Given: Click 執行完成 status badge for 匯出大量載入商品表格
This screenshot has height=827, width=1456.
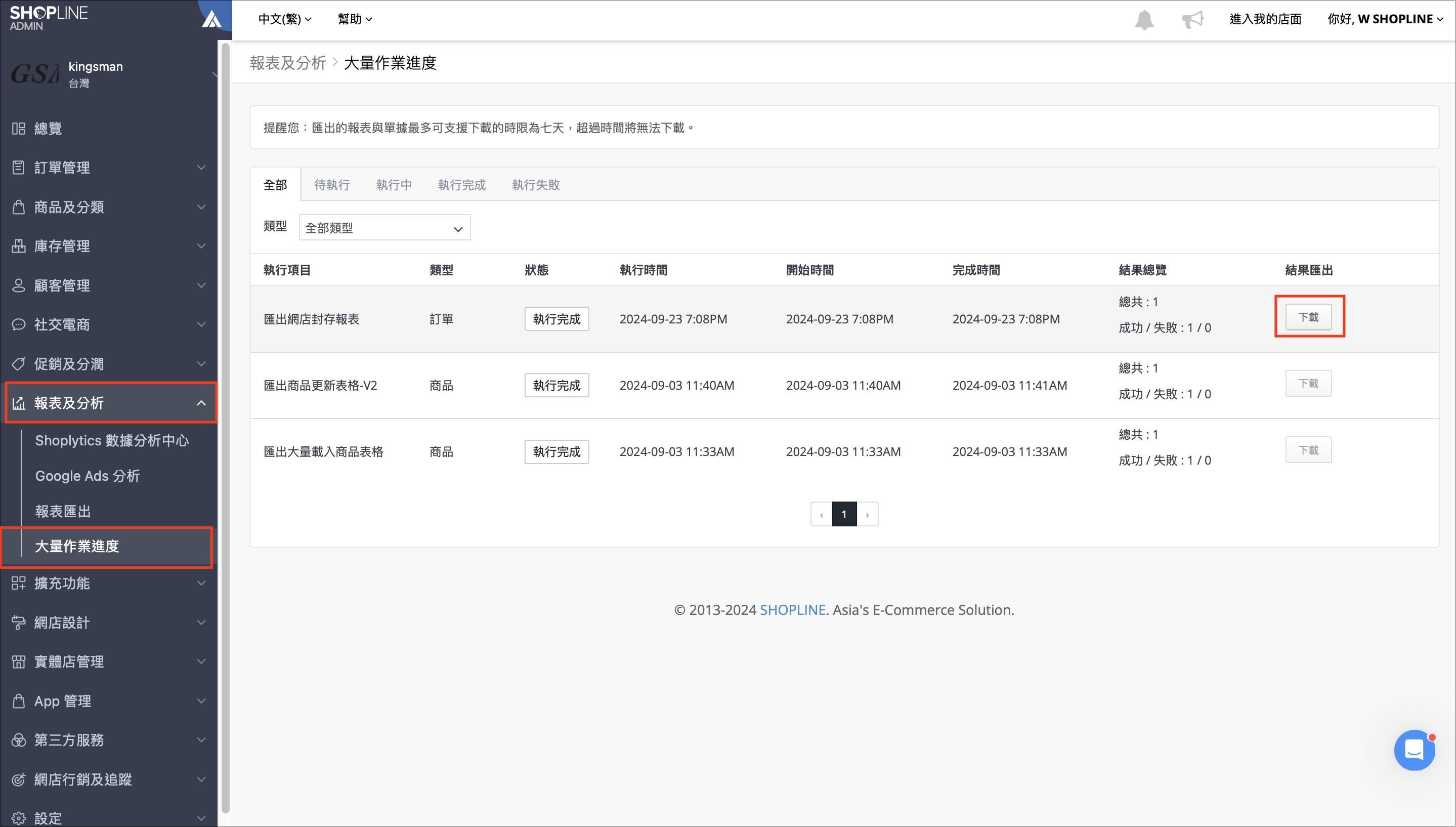Looking at the screenshot, I should (557, 451).
